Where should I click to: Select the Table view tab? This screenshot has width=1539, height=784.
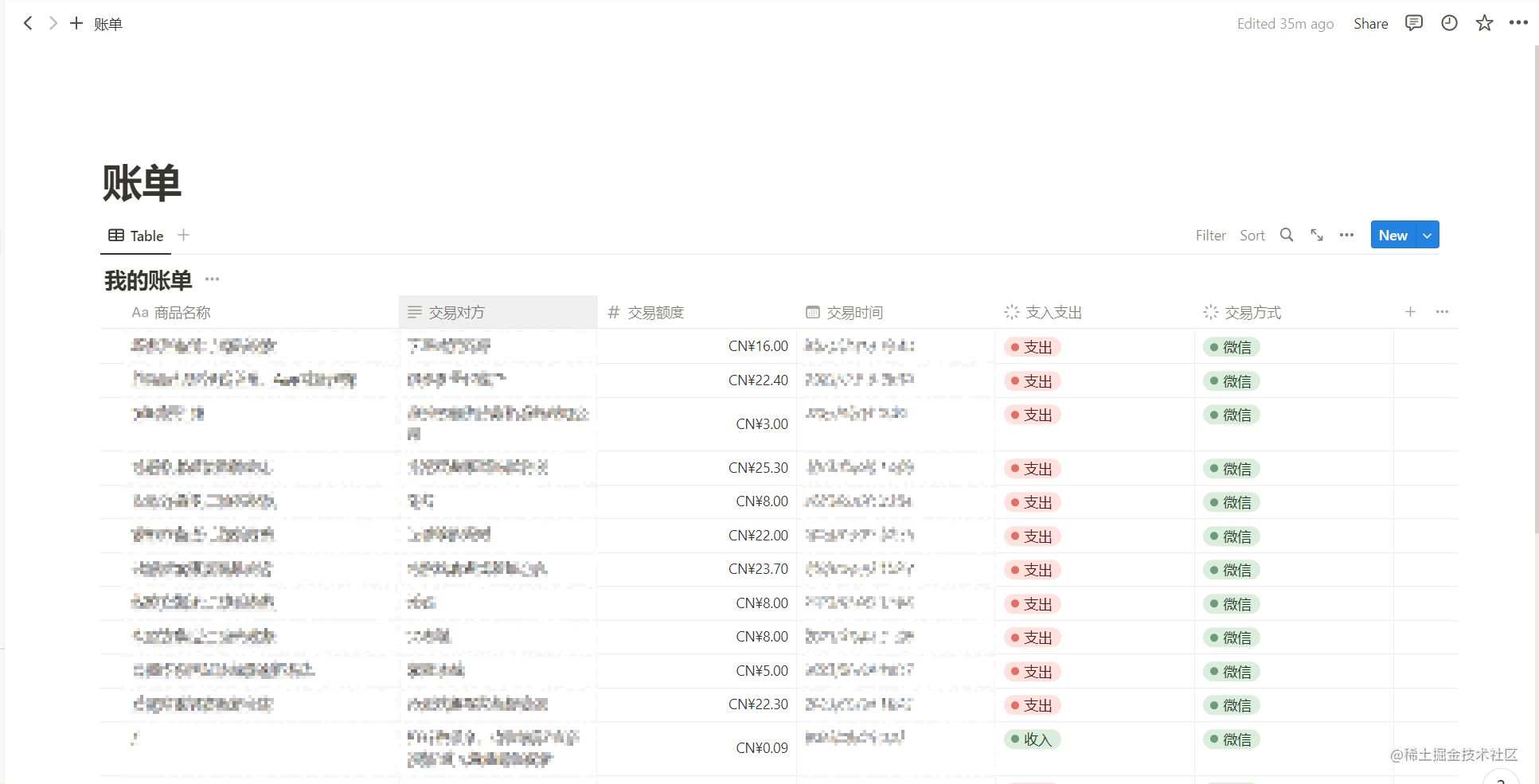[x=136, y=236]
